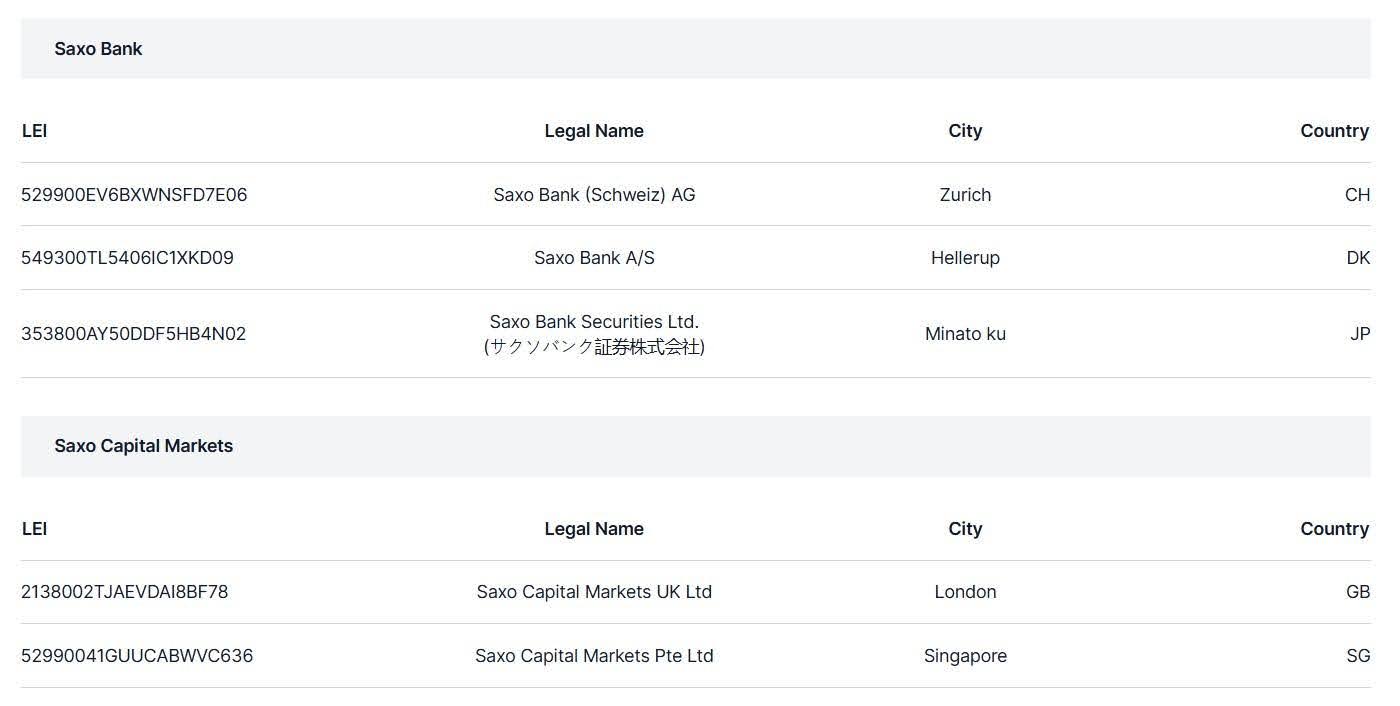Click the Saxo Capital Markets UK Ltd entry
1400x706 pixels.
594,592
